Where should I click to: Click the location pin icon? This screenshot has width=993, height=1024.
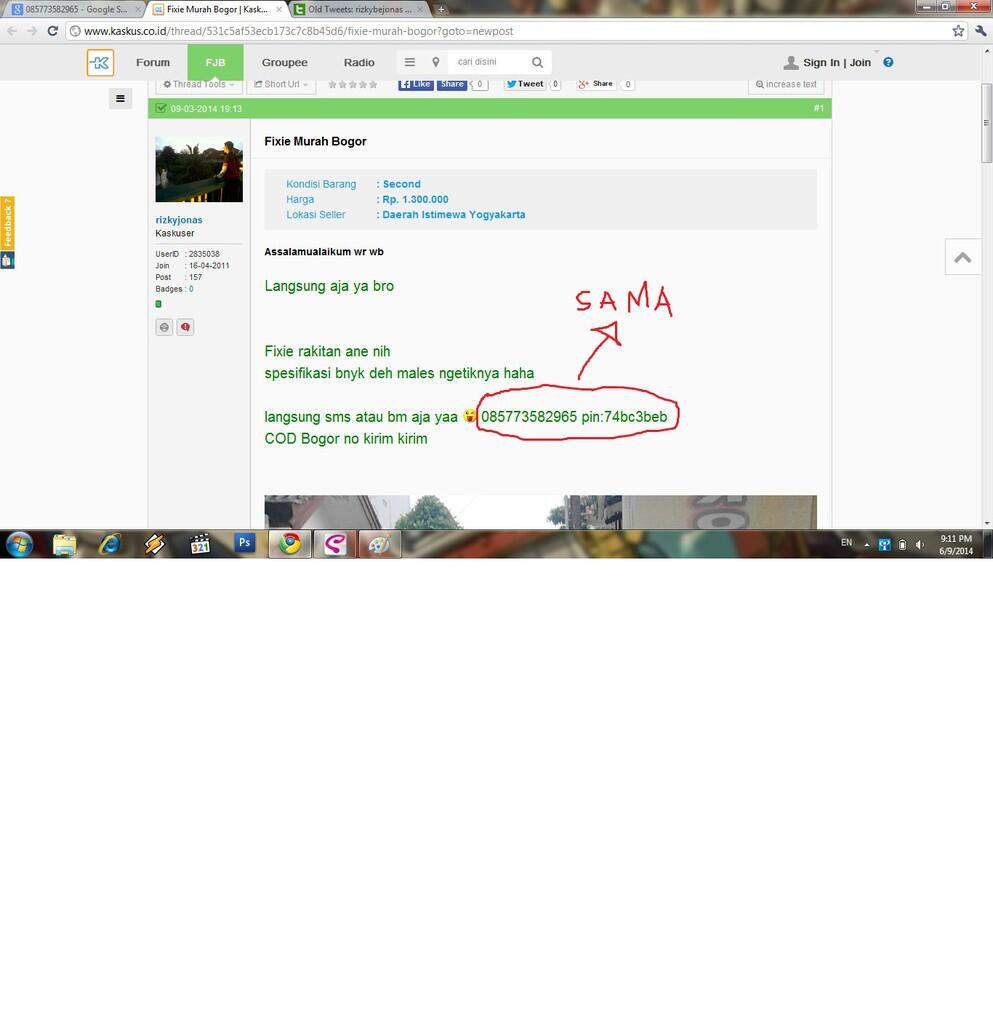pyautogui.click(x=435, y=62)
